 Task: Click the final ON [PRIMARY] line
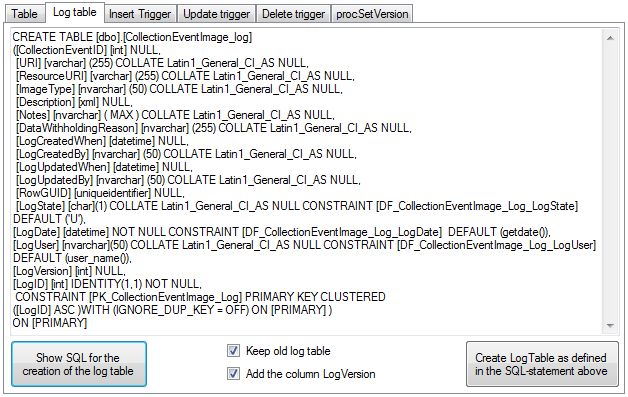[x=50, y=323]
